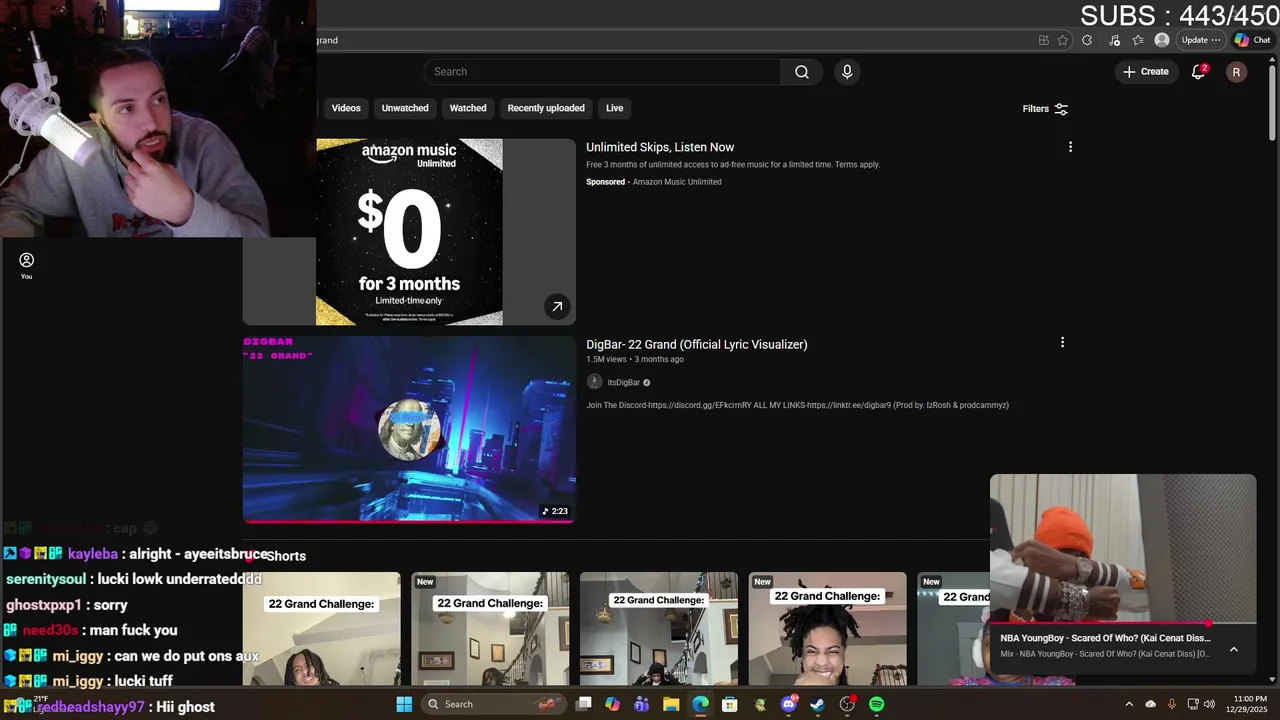Image resolution: width=1280 pixels, height=720 pixels.
Task: Open the Amazon ad external link arrow
Action: pos(557,307)
